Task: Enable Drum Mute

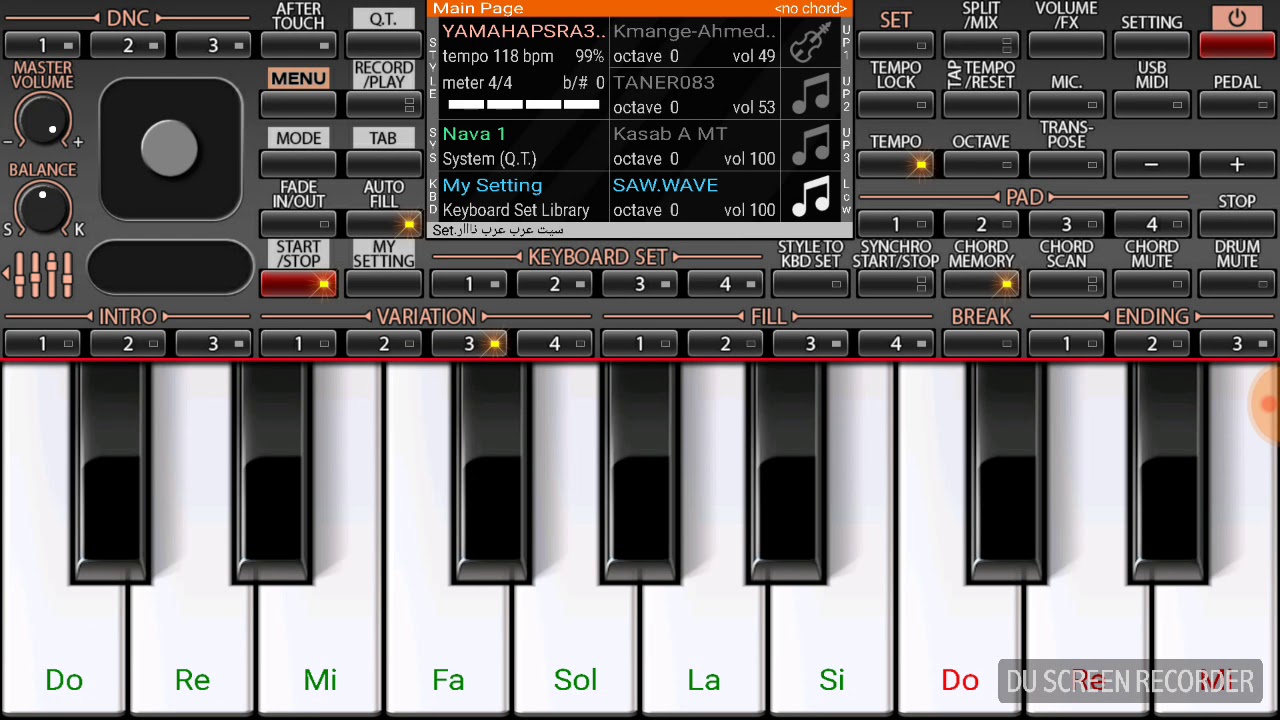Action: click(x=1237, y=284)
